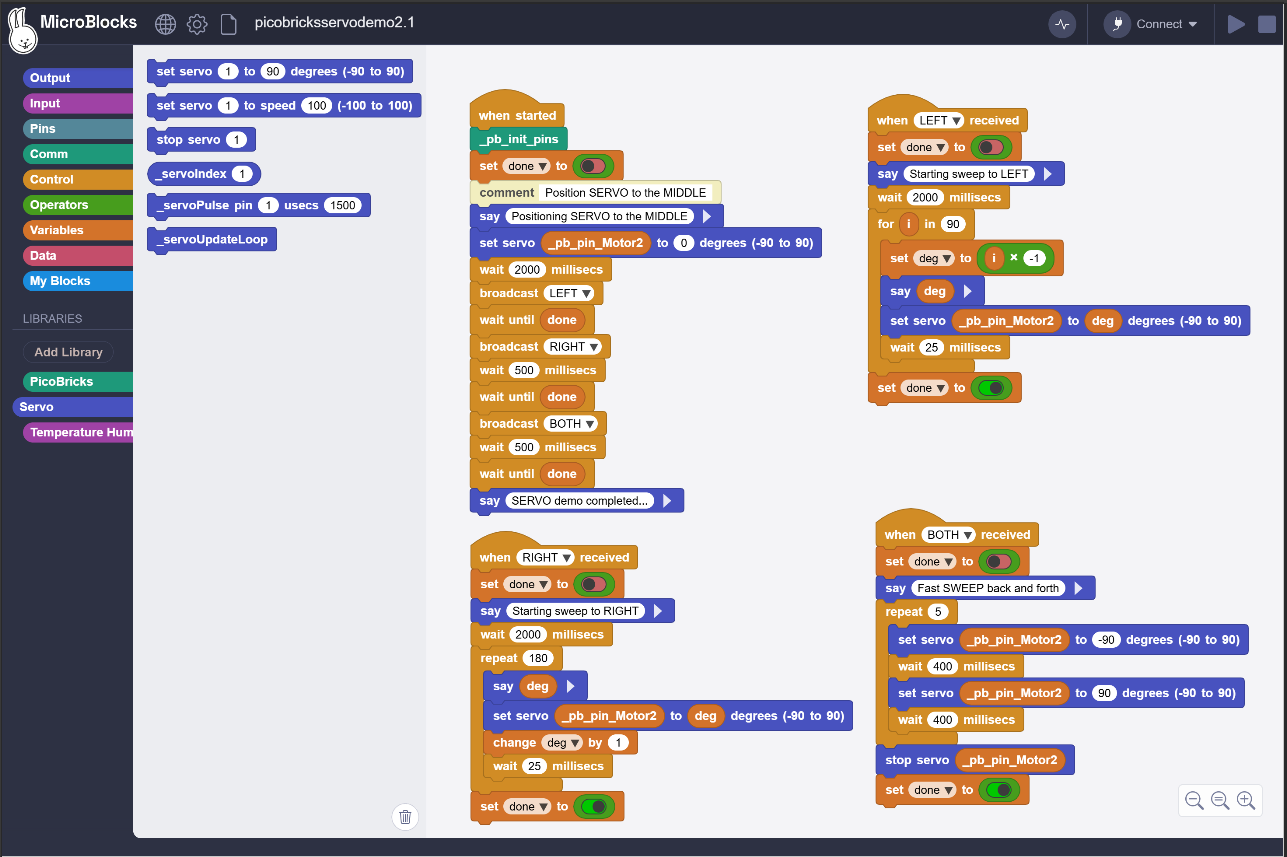
Task: Select the Variables category
Action: point(78,230)
